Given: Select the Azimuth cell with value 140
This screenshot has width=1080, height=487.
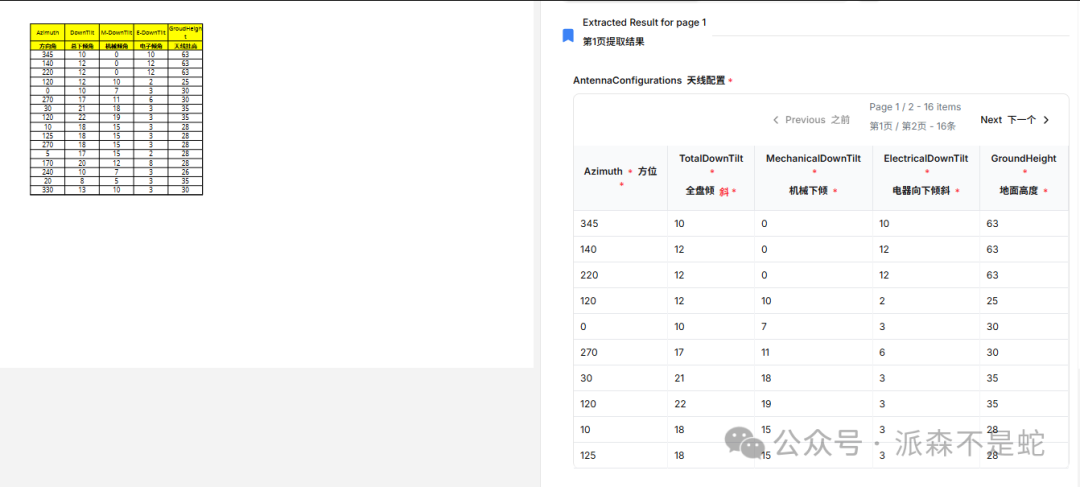Looking at the screenshot, I should [589, 249].
